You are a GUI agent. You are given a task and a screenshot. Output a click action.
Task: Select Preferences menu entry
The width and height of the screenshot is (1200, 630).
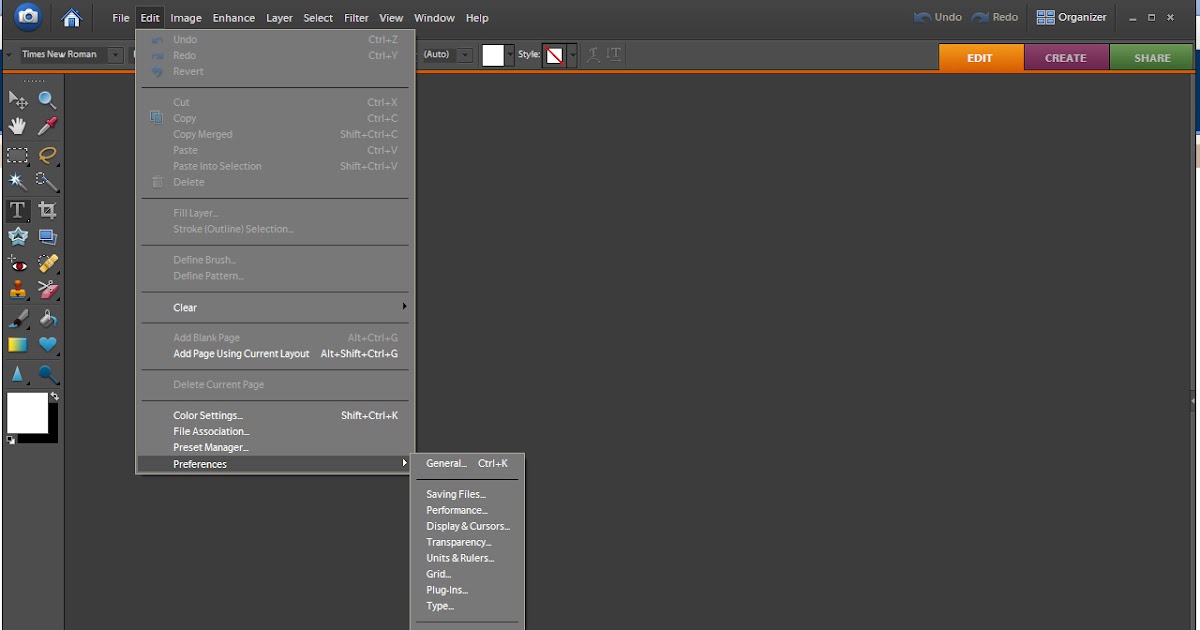point(275,464)
